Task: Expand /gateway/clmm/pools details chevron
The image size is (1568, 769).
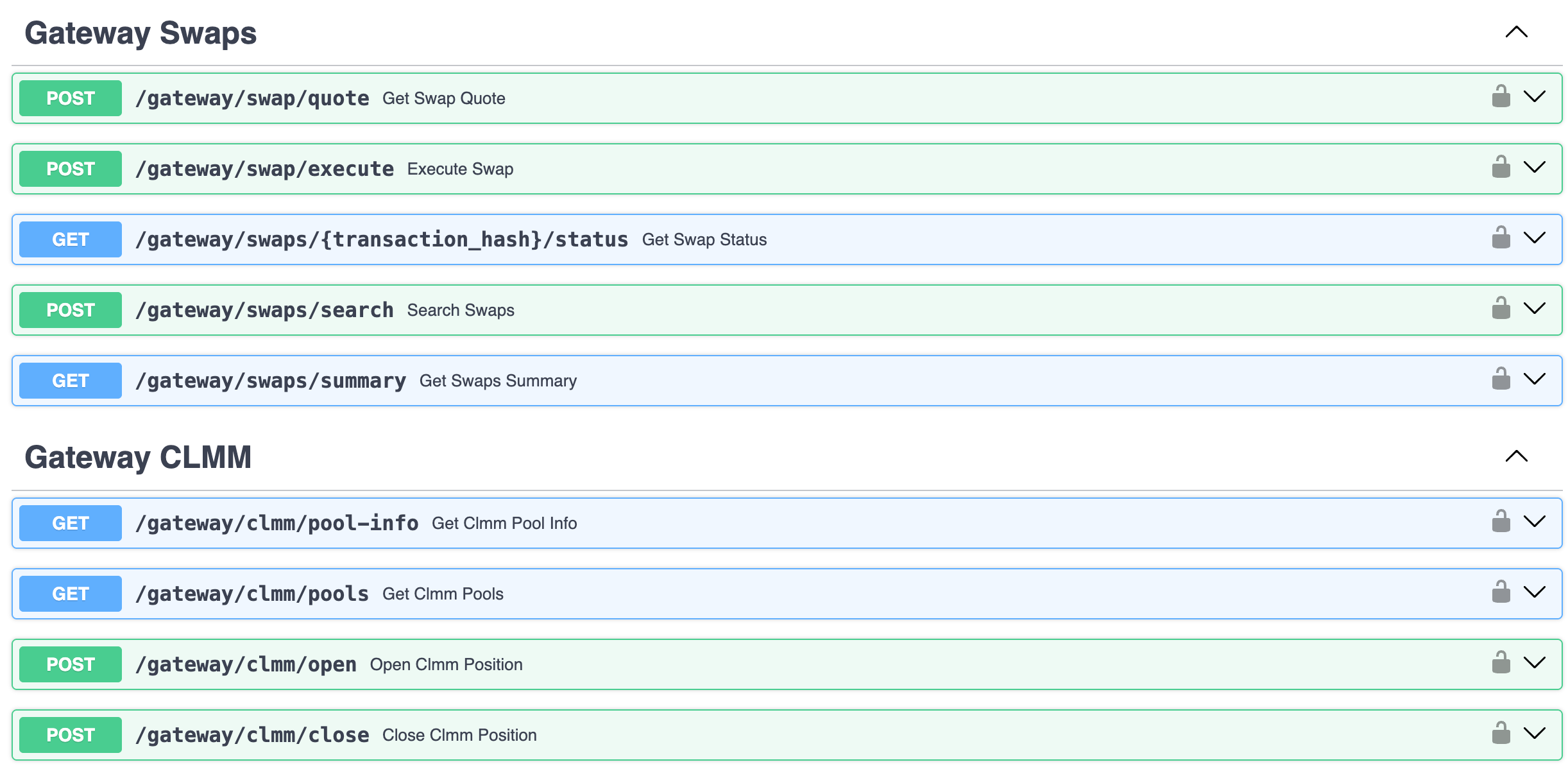Action: [1535, 592]
